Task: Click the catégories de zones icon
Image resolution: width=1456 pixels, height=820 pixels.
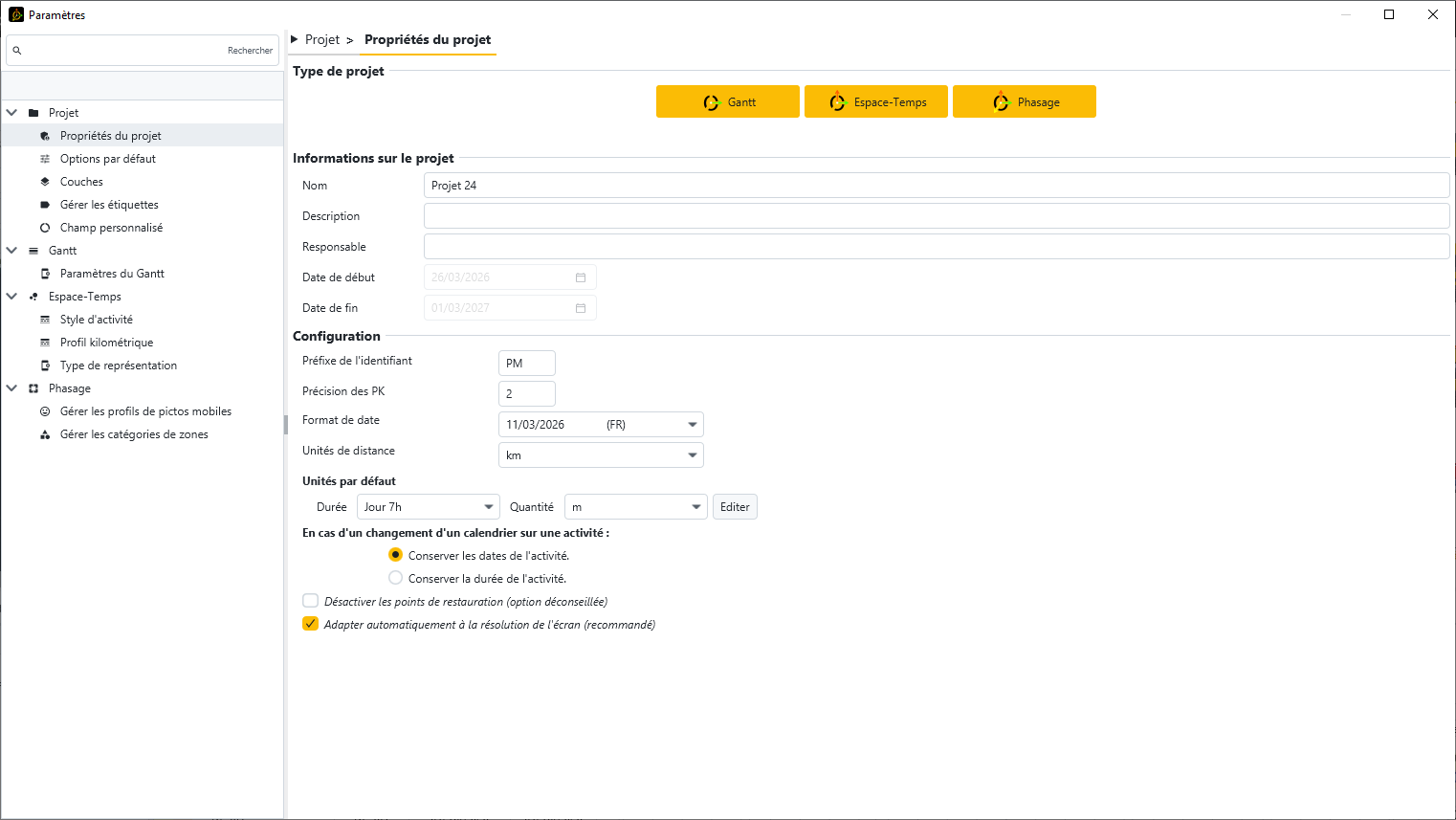Action: (45, 434)
